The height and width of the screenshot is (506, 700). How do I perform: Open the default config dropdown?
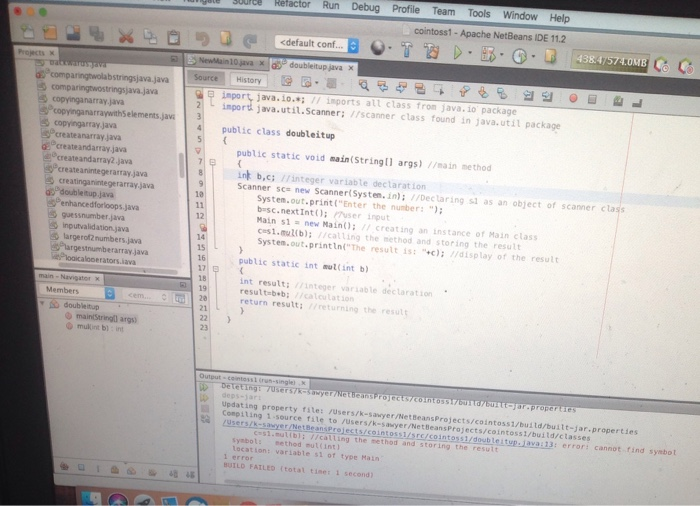(x=317, y=44)
